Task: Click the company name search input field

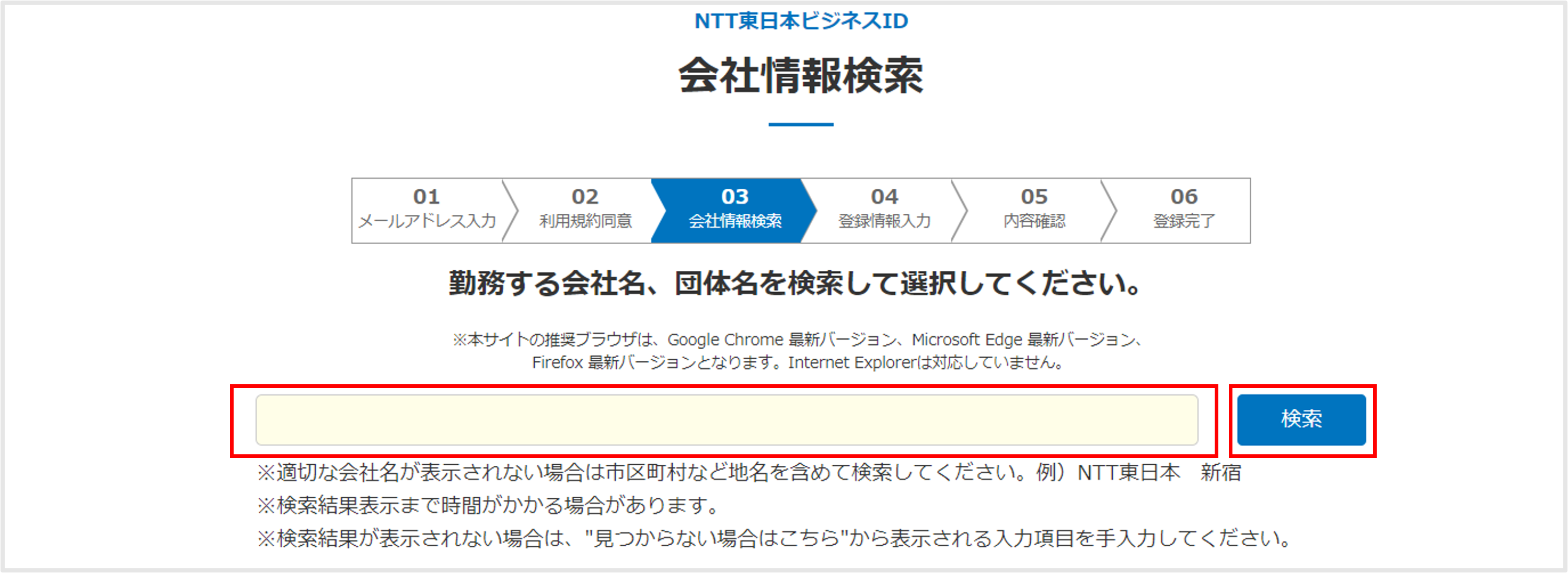Action: pos(727,420)
